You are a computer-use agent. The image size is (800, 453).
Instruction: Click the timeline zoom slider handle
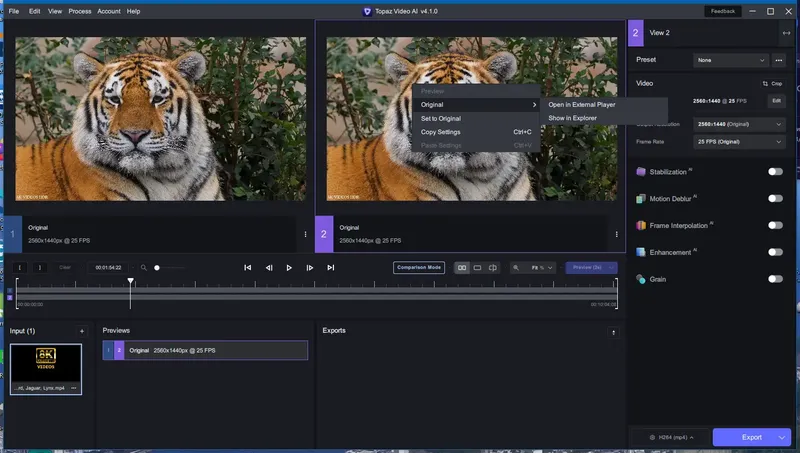(x=157, y=268)
